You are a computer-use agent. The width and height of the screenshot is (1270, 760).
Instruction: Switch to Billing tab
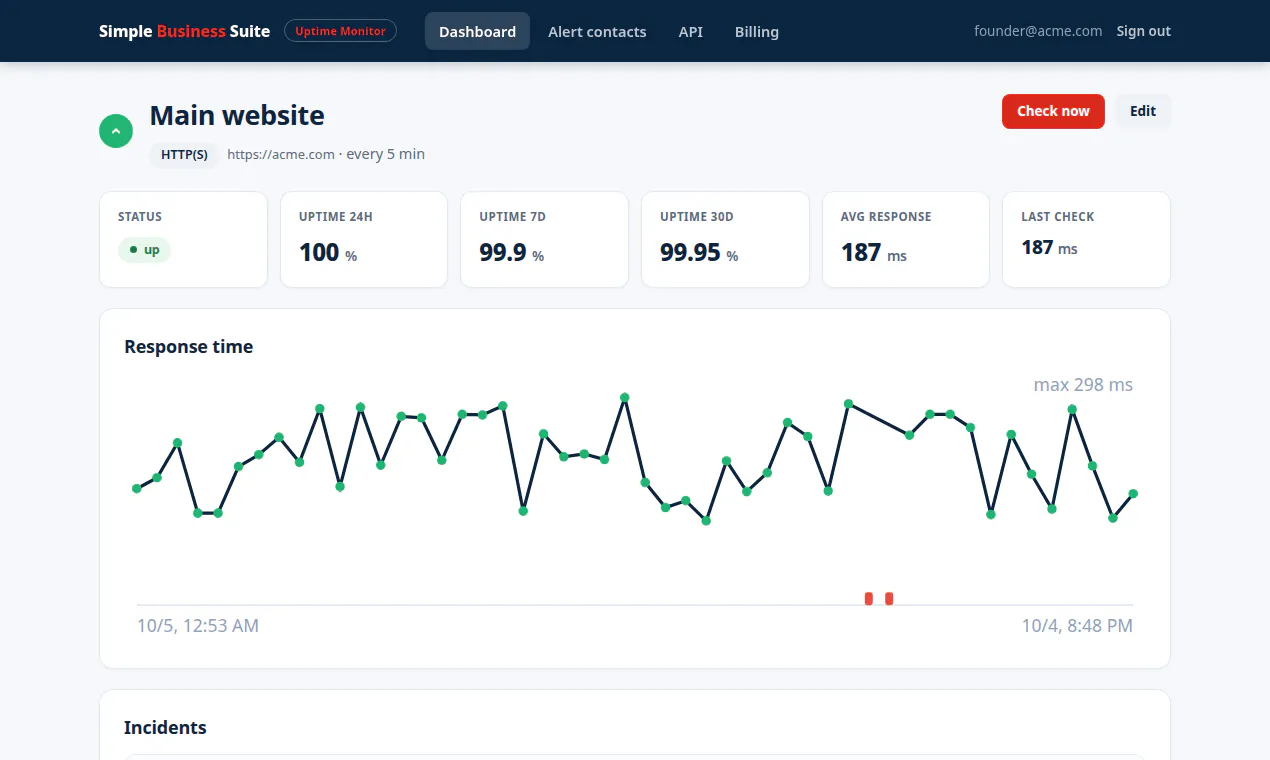coord(757,31)
